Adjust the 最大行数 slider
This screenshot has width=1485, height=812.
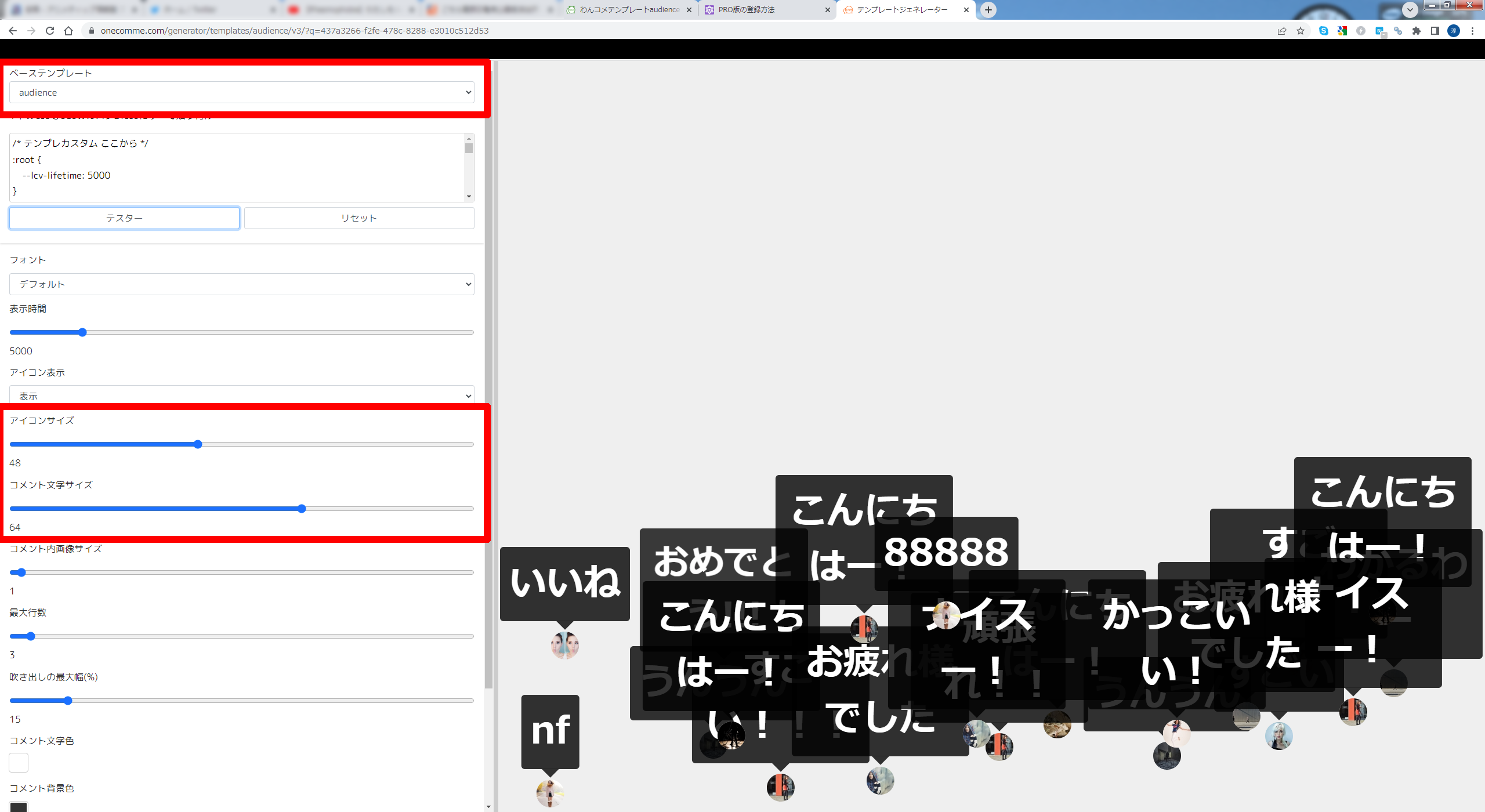coord(241,636)
